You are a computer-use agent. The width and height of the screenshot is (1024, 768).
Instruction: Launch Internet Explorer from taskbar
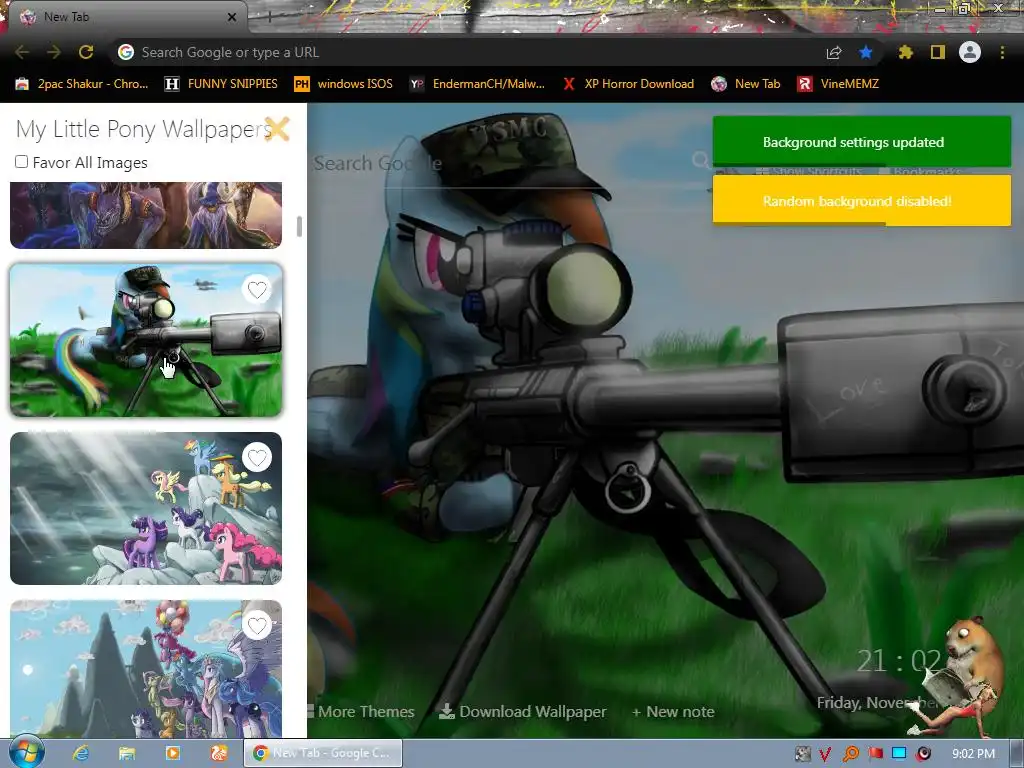click(81, 753)
